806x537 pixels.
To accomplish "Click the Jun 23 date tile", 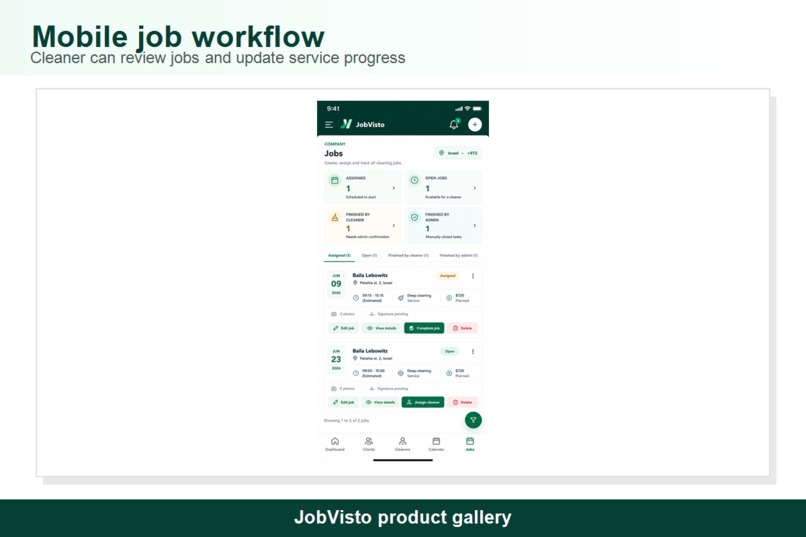I will pos(336,359).
